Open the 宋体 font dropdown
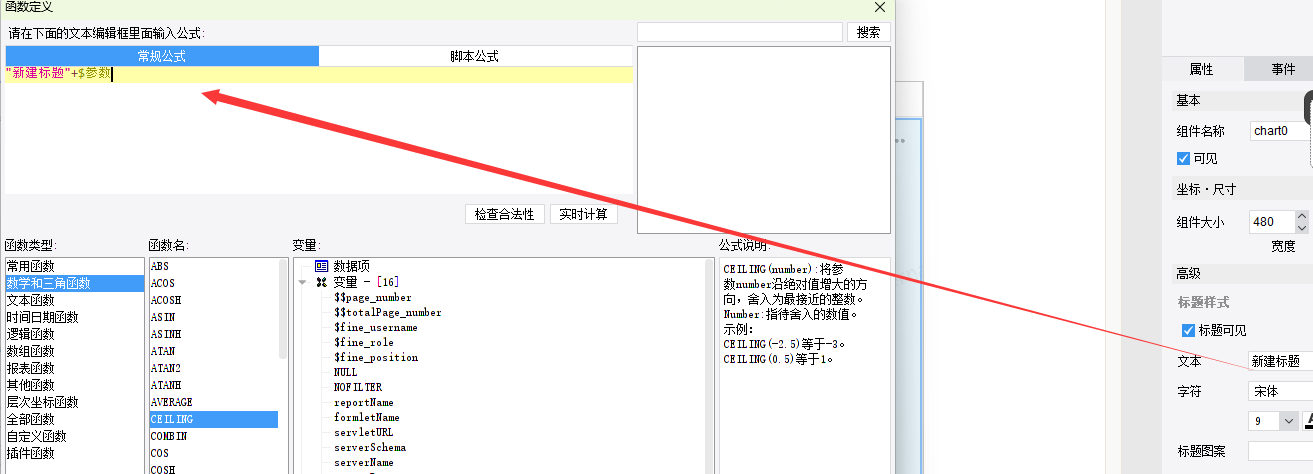1313x474 pixels. (1280, 391)
